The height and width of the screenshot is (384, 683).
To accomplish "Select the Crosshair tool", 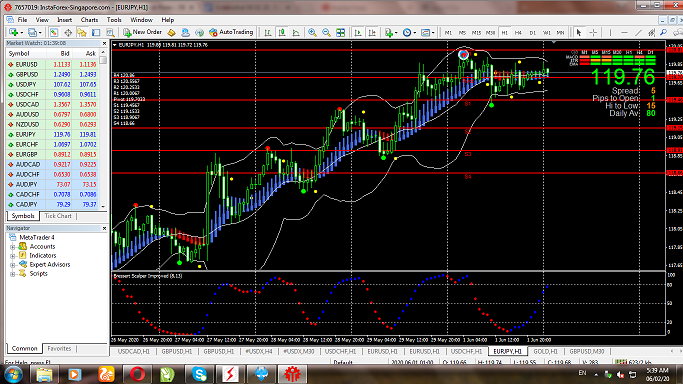I will click(x=593, y=32).
